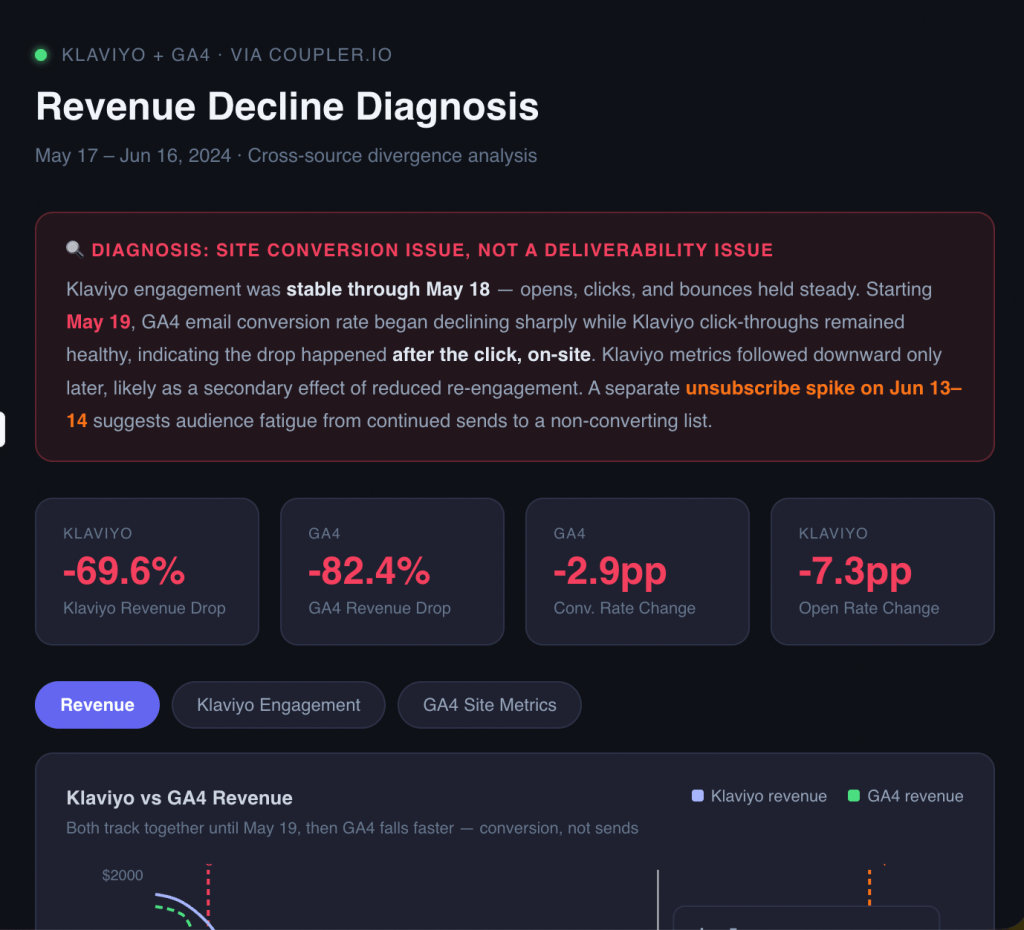Toggle the Klaviyo revenue legend swatch
Image resolution: width=1024 pixels, height=930 pixels.
click(697, 795)
